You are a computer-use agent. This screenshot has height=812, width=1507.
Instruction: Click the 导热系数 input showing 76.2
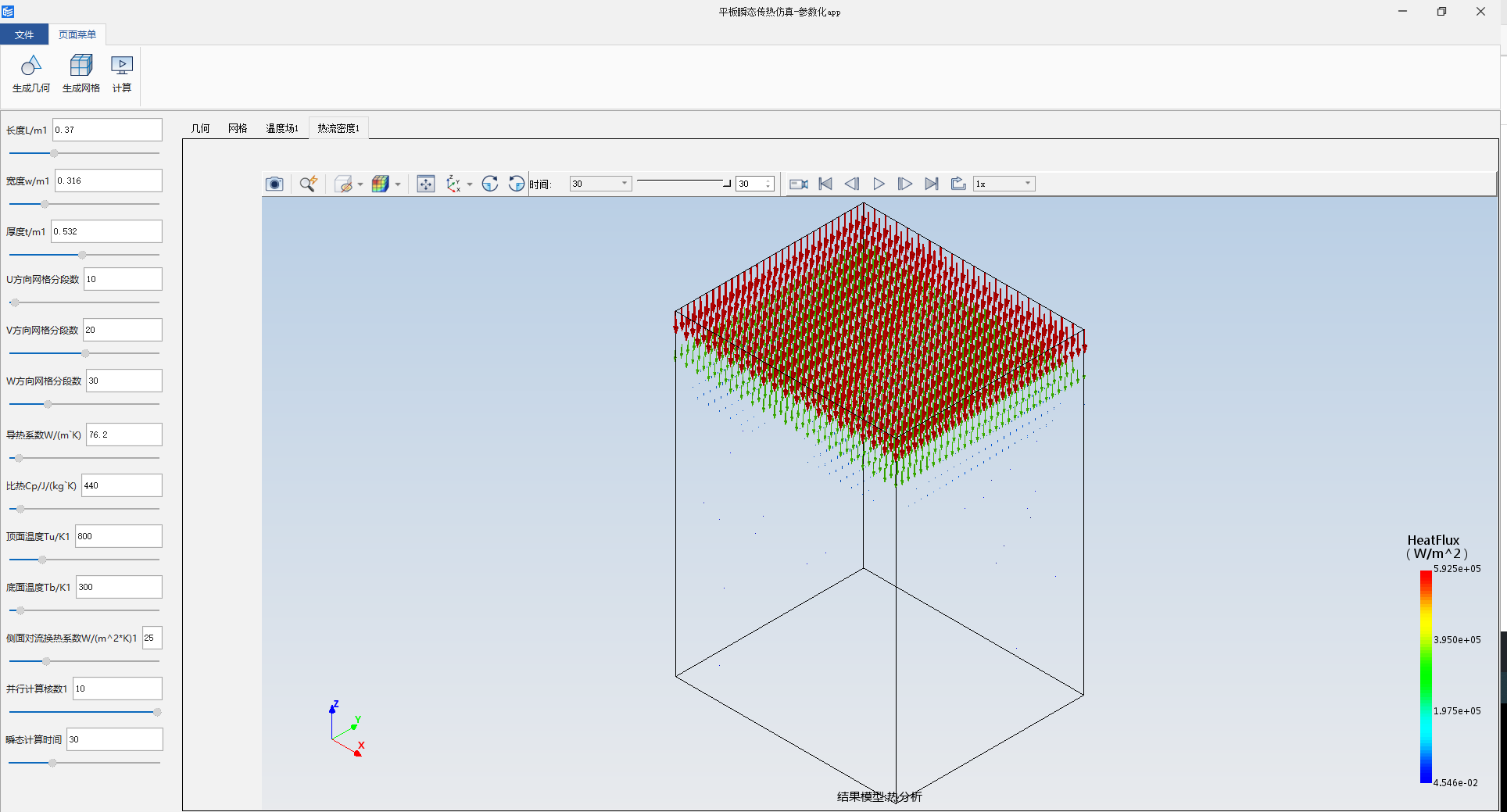point(124,435)
